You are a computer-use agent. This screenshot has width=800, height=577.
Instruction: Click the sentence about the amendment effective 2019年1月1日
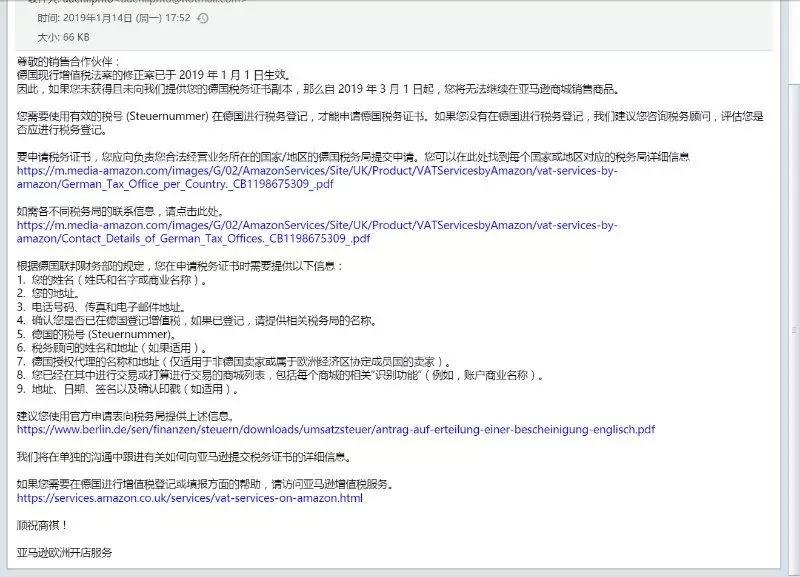(155, 76)
